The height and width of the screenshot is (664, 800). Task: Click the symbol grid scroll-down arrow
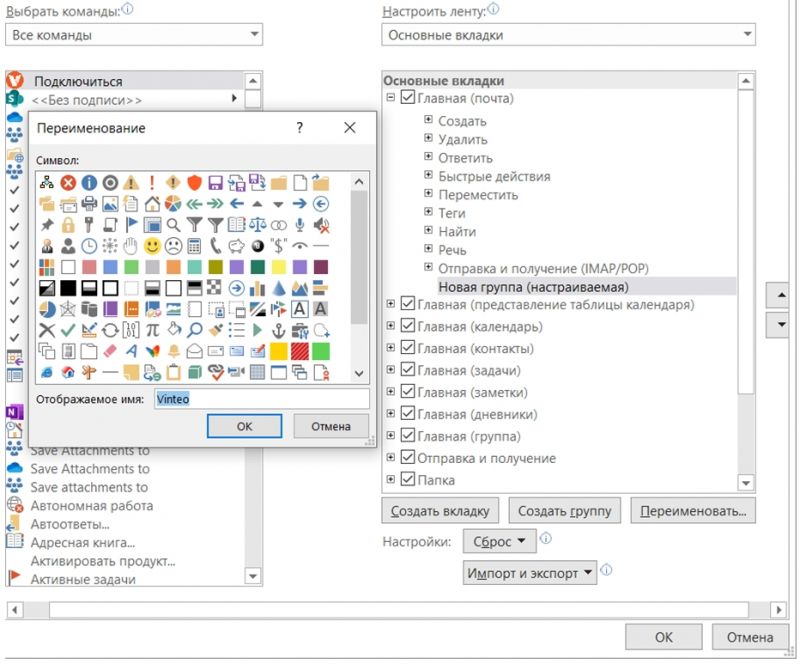point(359,374)
